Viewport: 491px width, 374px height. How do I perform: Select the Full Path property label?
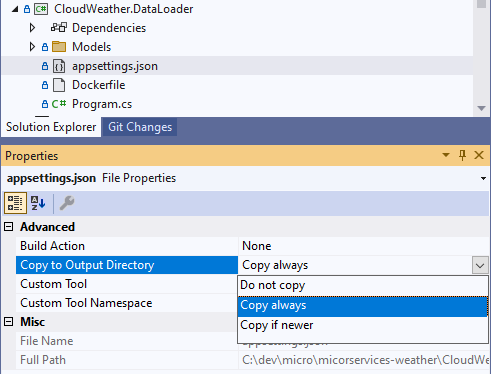click(43, 360)
